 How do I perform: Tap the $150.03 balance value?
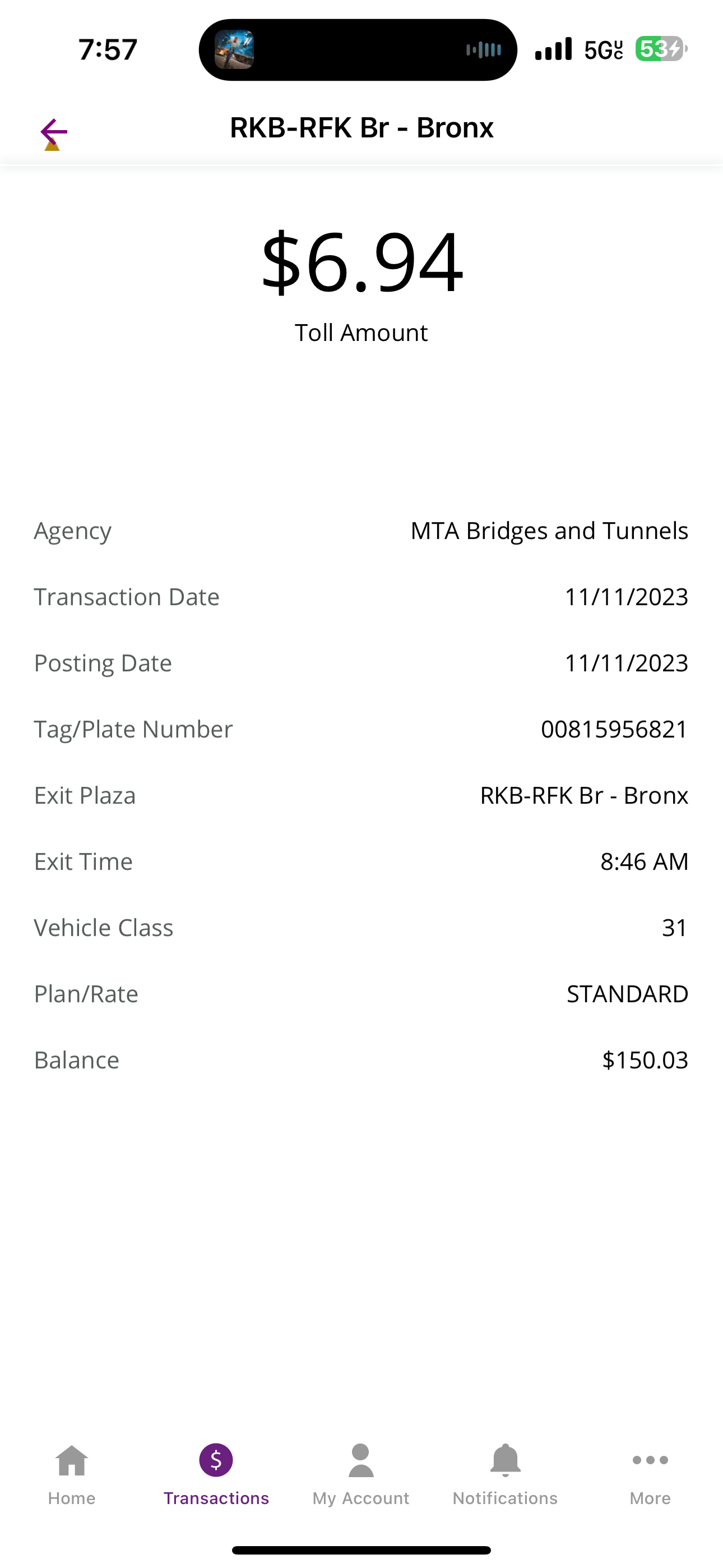[x=645, y=1060]
